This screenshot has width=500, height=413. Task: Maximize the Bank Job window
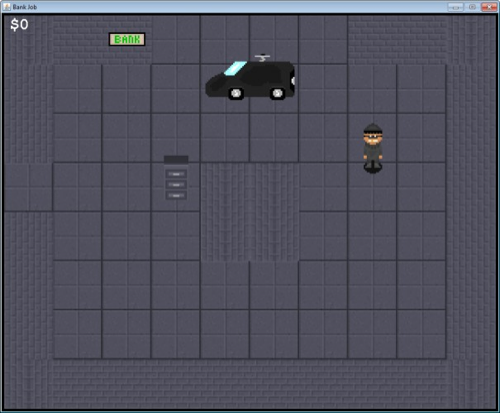[x=472, y=7]
